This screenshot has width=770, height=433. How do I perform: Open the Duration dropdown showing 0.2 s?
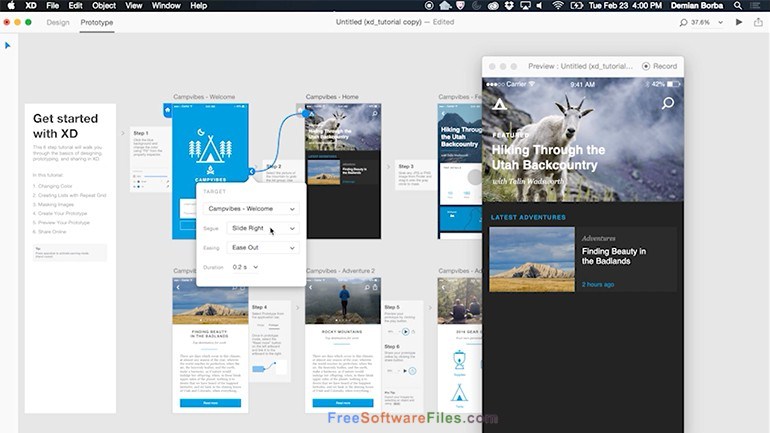click(x=245, y=267)
